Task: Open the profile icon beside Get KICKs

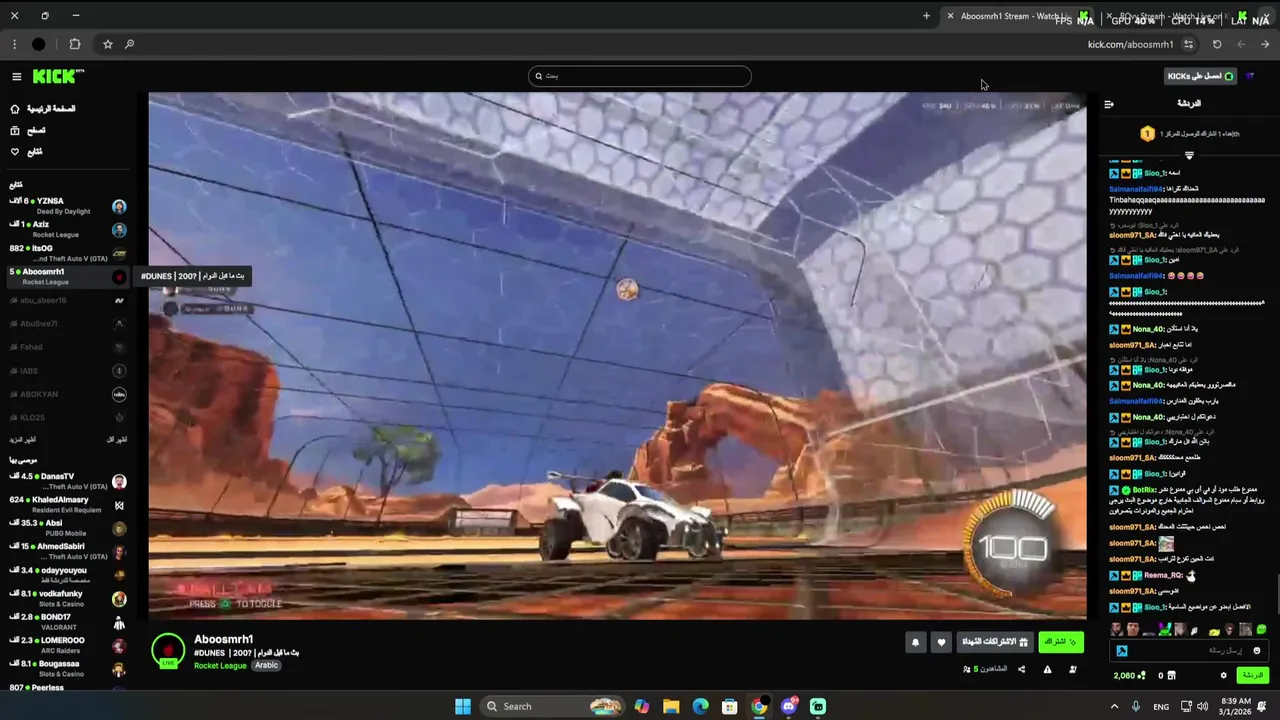Action: (x=1250, y=76)
